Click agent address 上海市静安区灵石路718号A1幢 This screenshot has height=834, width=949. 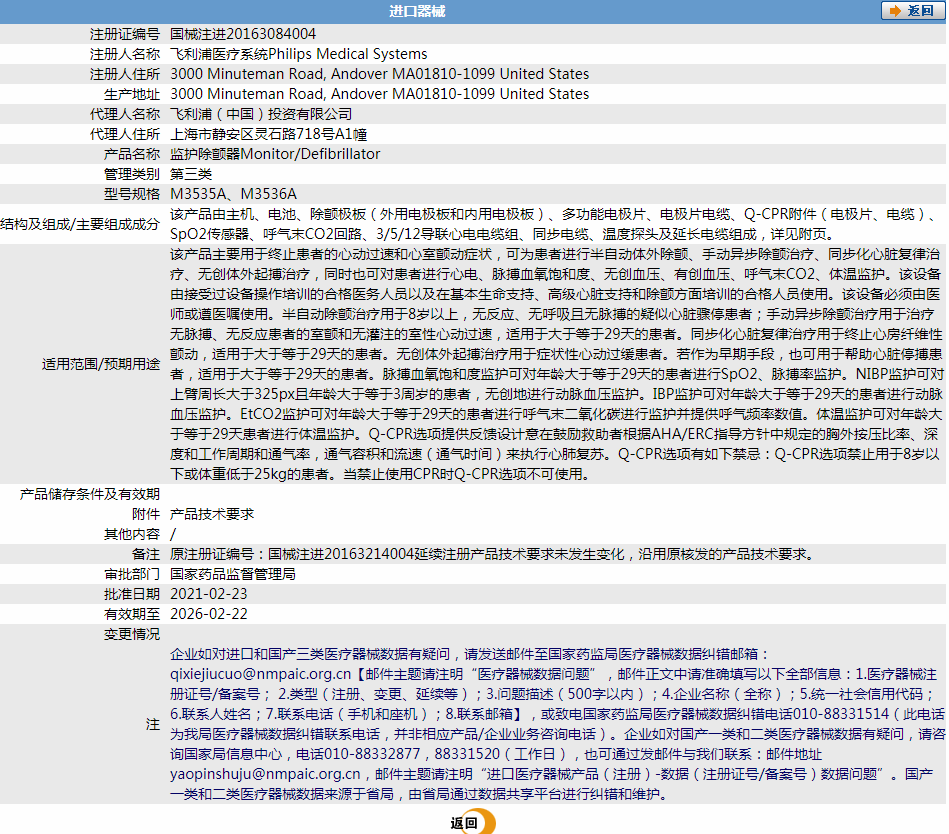coord(269,134)
